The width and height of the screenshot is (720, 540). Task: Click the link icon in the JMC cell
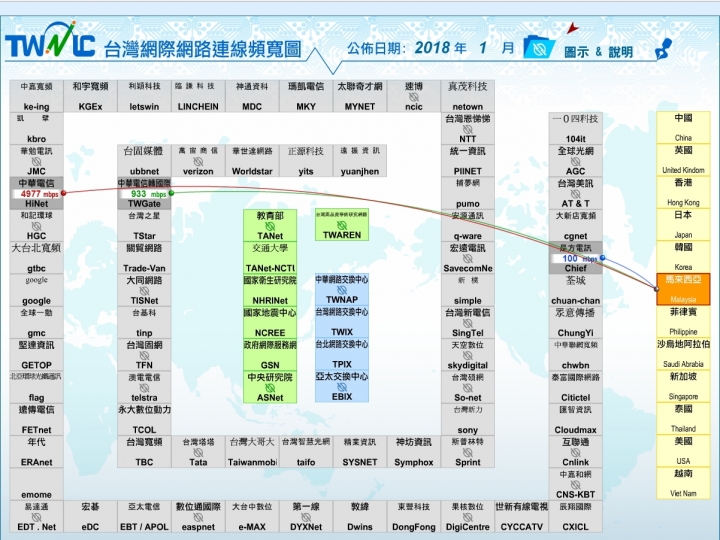tap(36, 162)
